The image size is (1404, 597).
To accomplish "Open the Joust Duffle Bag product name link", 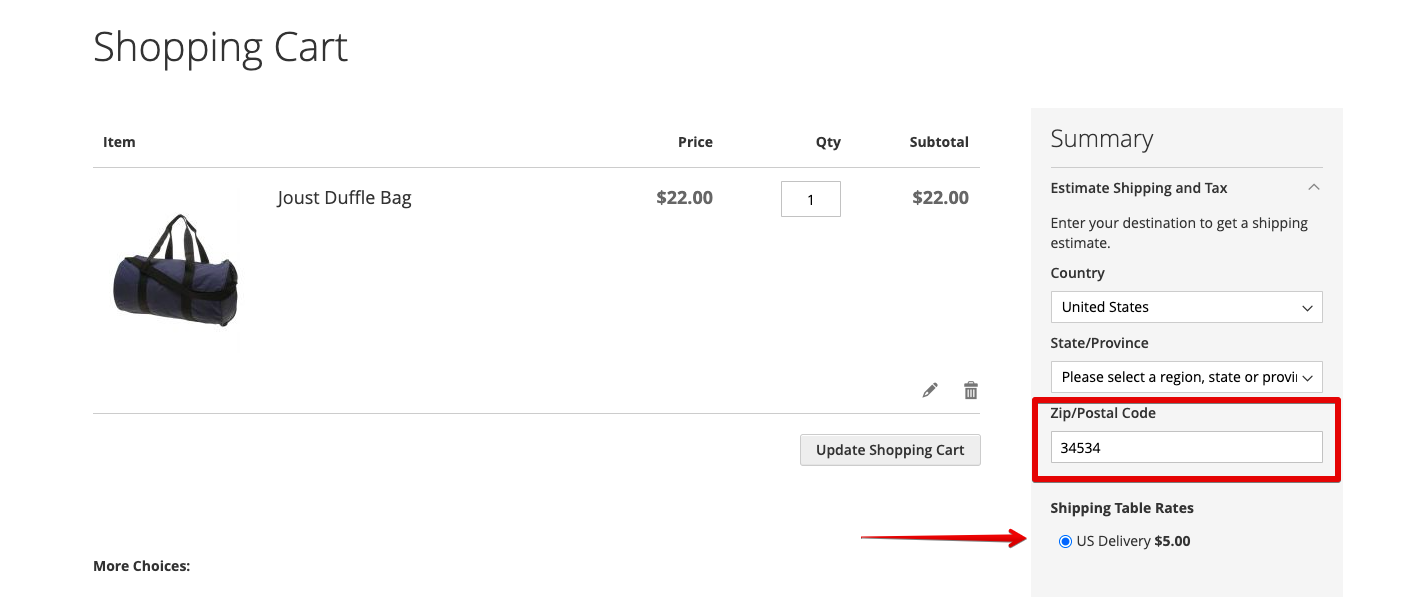I will pyautogui.click(x=344, y=198).
